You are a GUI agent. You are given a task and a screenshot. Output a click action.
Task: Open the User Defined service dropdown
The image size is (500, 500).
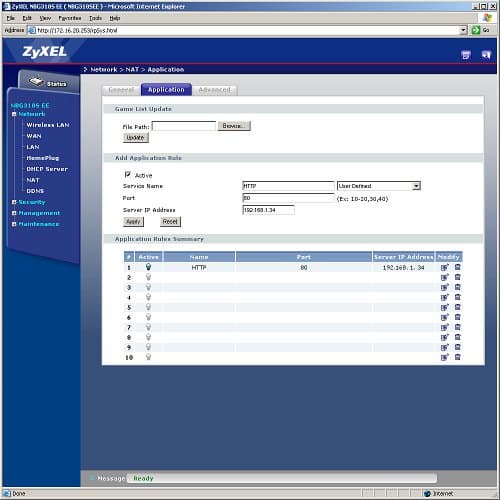(x=379, y=186)
